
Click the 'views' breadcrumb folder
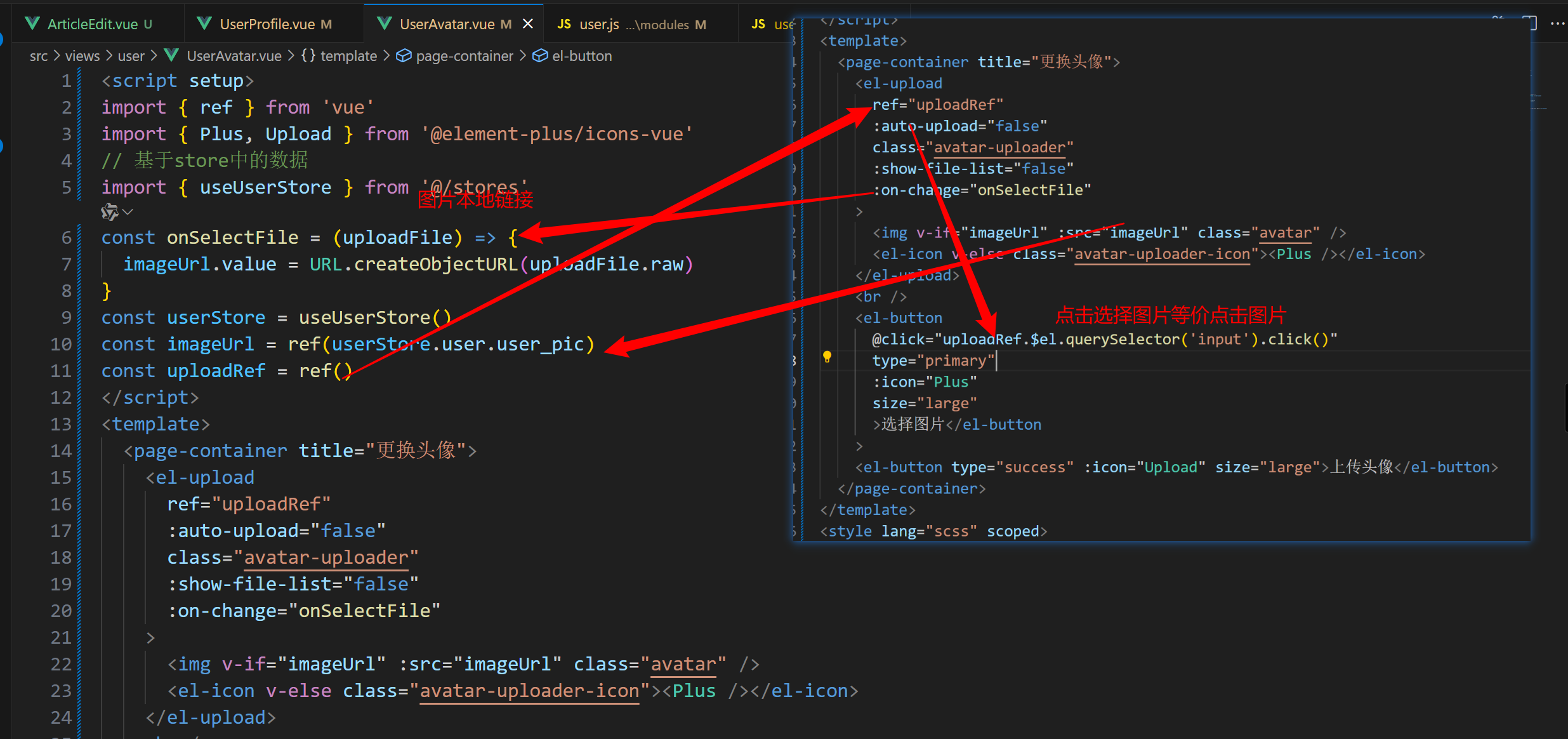[x=82, y=56]
